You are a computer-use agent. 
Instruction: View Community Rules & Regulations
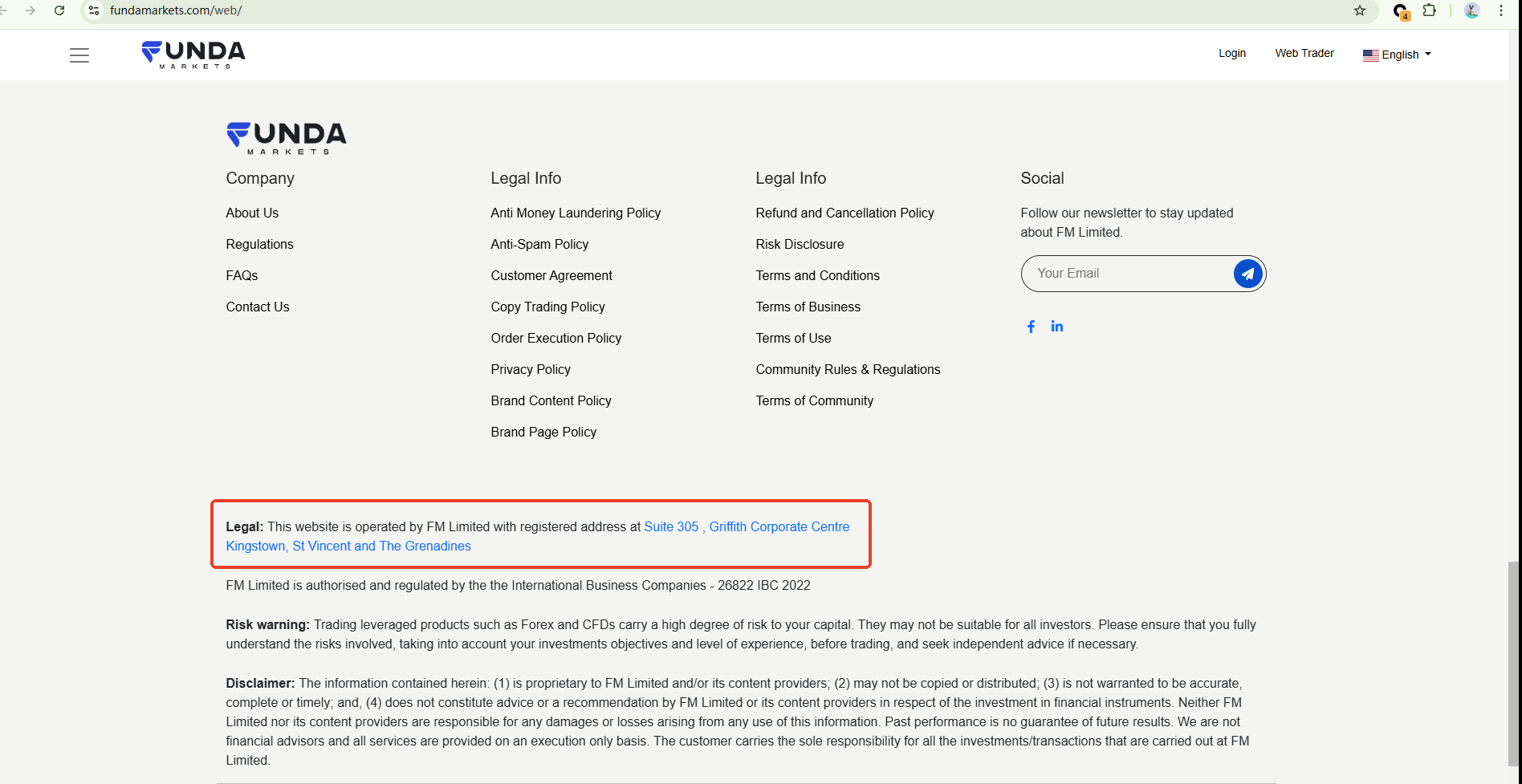pyautogui.click(x=848, y=369)
